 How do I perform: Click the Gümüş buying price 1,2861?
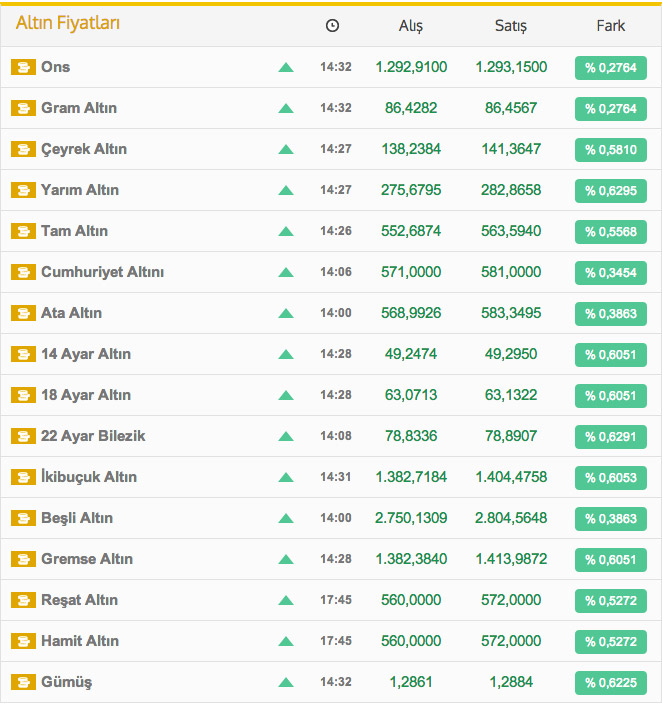click(411, 682)
